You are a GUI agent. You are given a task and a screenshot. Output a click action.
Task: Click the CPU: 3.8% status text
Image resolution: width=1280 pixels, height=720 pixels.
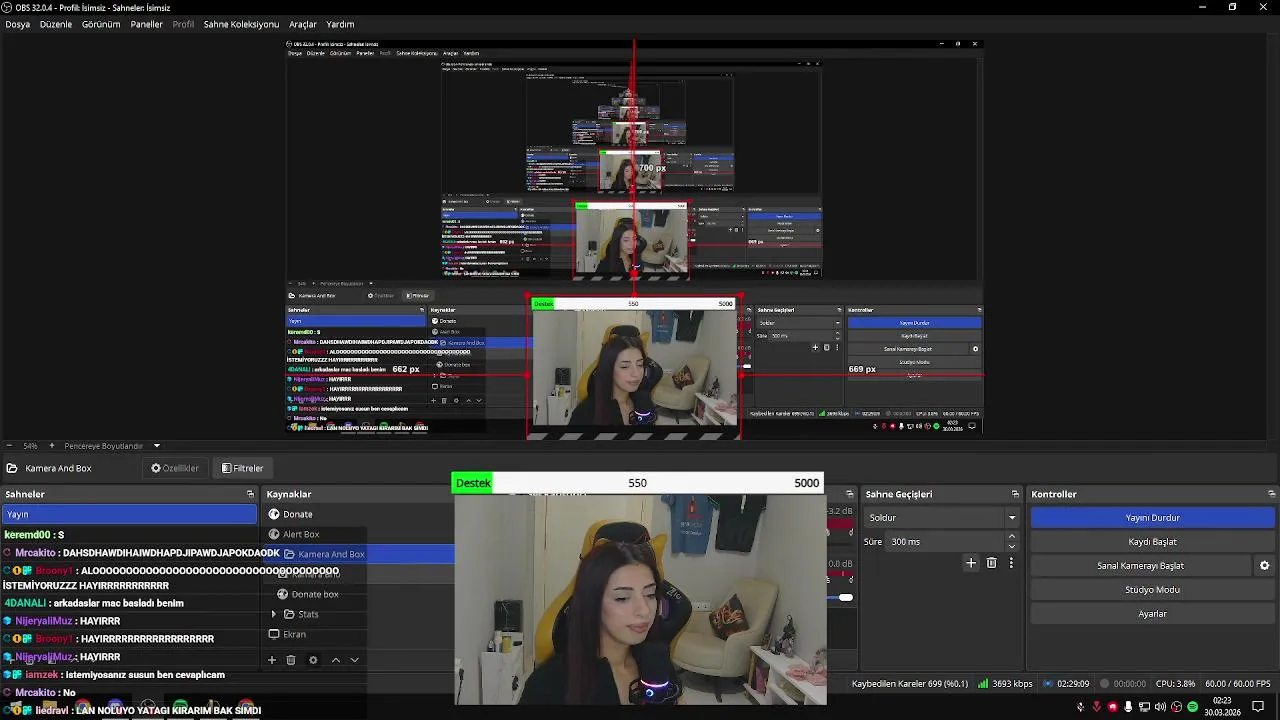[1175, 684]
